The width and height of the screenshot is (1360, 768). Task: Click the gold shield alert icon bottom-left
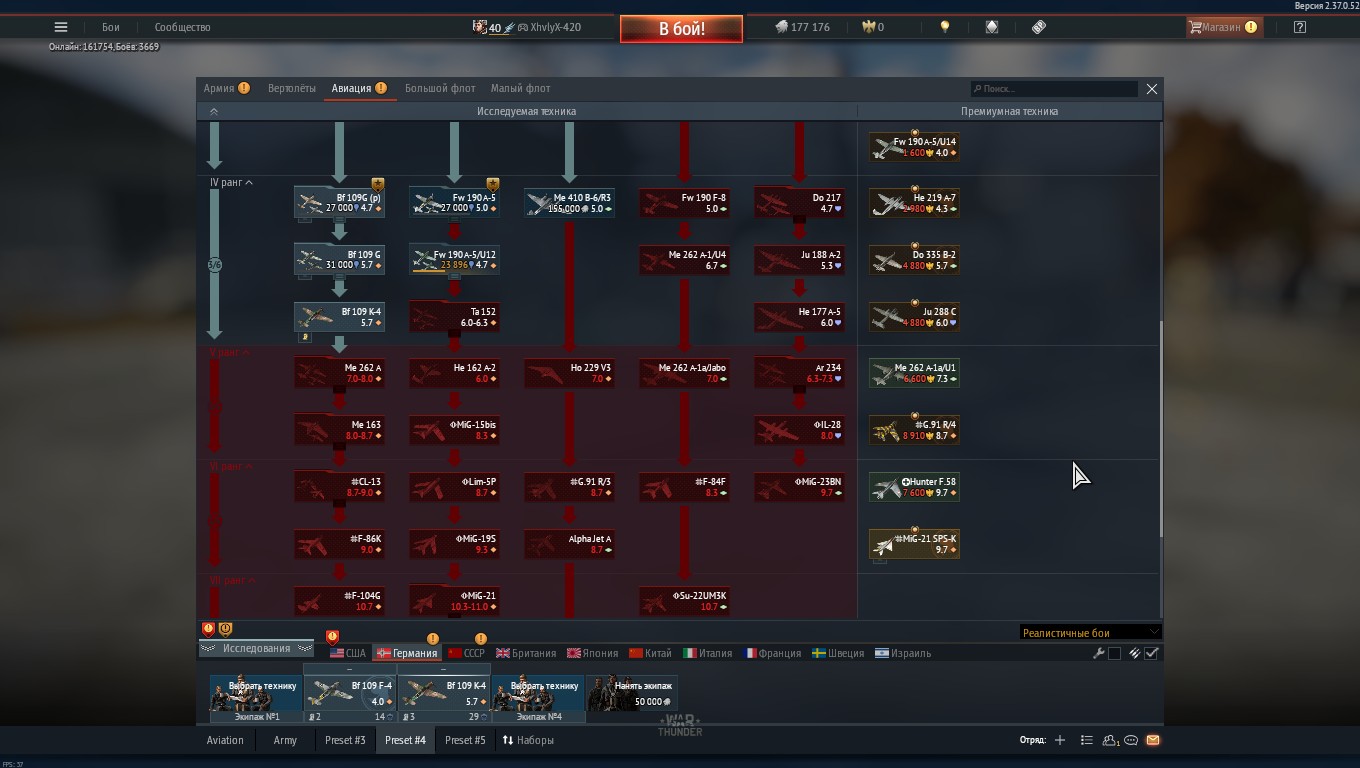(226, 629)
